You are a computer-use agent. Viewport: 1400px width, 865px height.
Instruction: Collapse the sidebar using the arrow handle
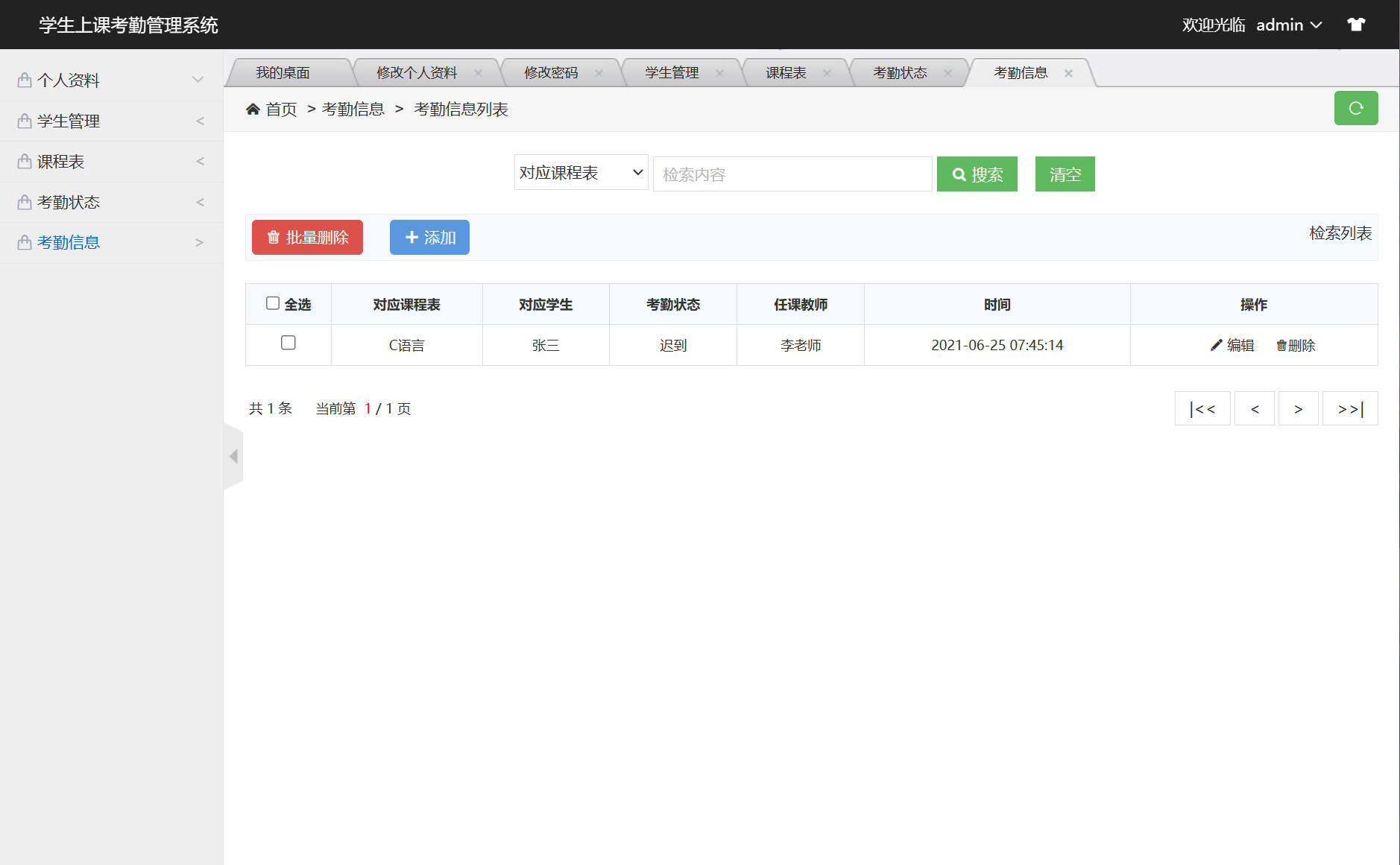(233, 456)
